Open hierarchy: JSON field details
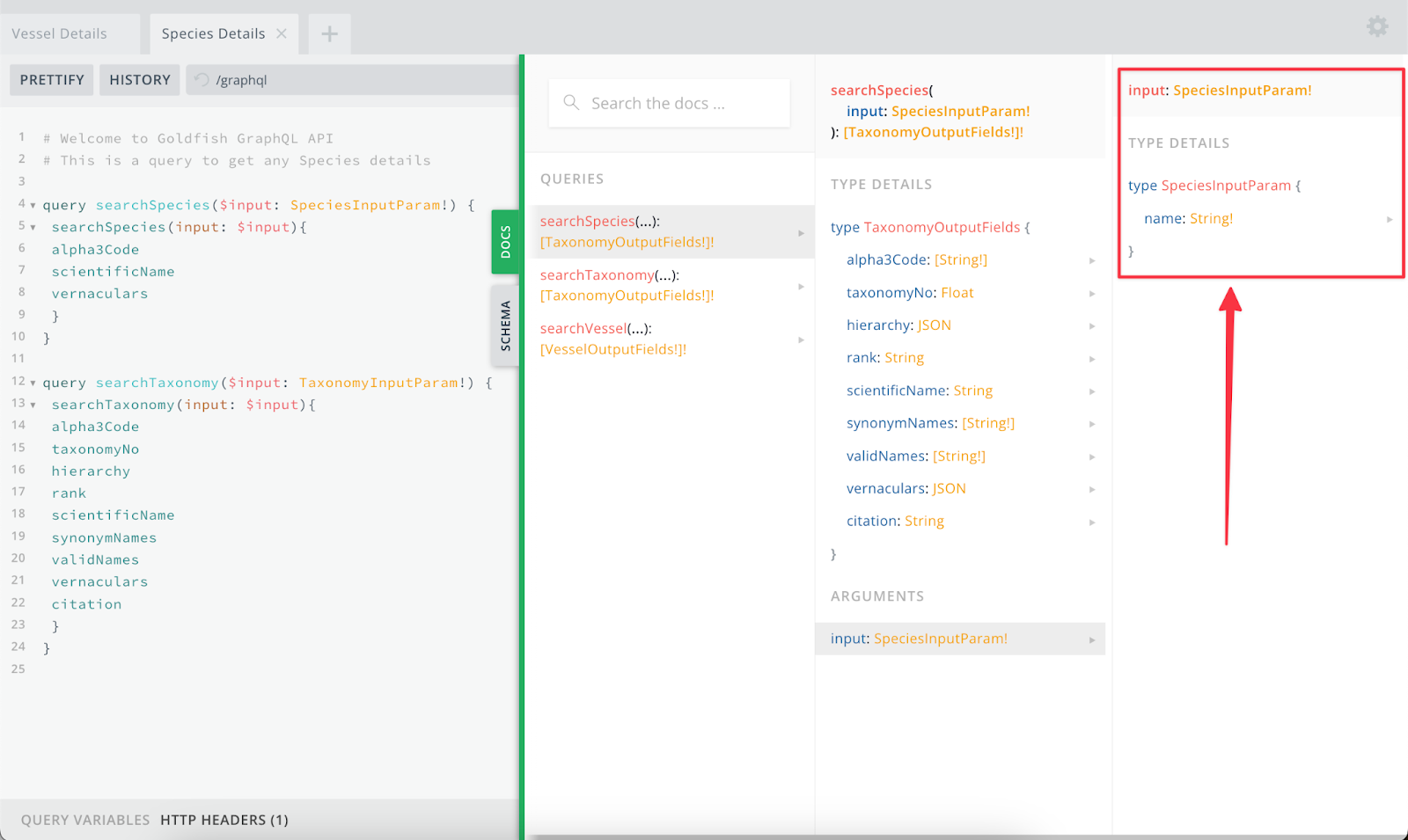This screenshot has height=840, width=1408. 960,325
